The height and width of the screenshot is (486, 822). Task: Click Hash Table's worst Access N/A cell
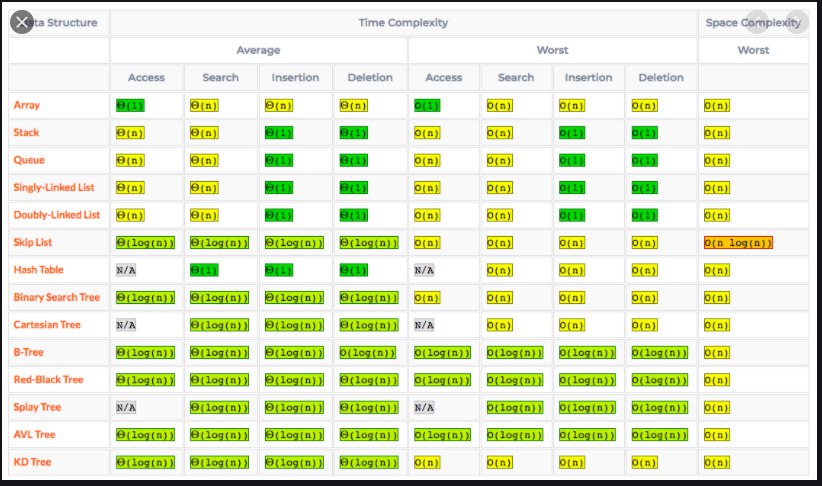tap(424, 270)
